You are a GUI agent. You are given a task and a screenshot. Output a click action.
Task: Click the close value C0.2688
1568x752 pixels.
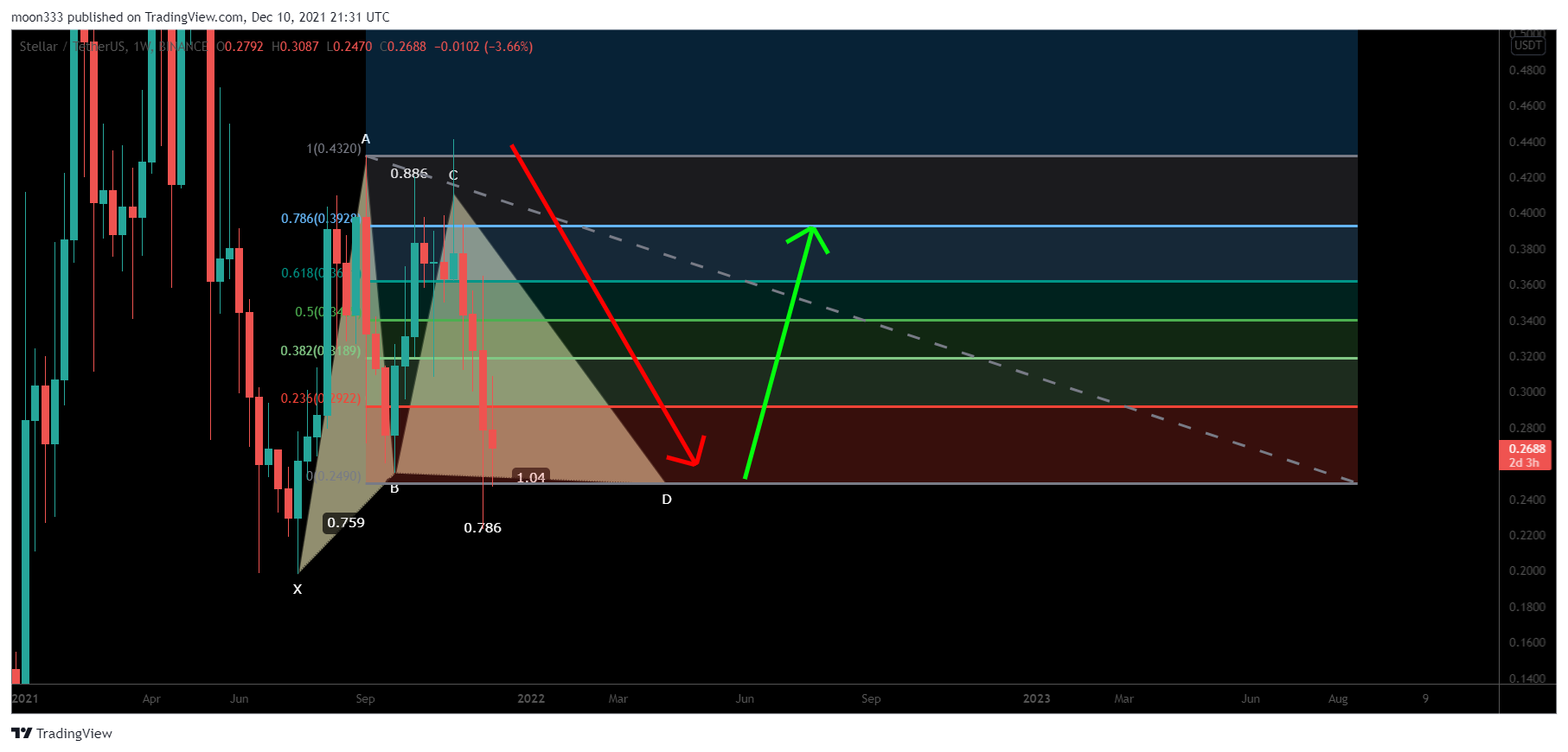(403, 47)
